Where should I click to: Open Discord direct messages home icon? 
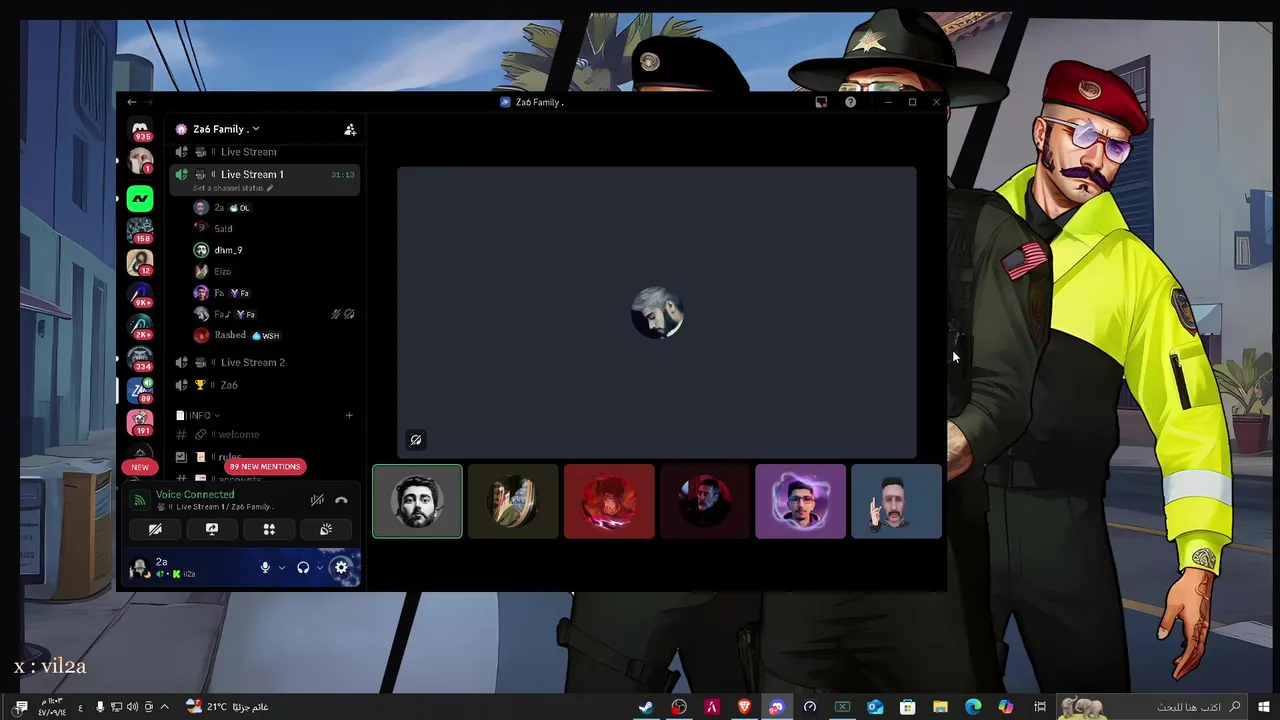[x=140, y=130]
